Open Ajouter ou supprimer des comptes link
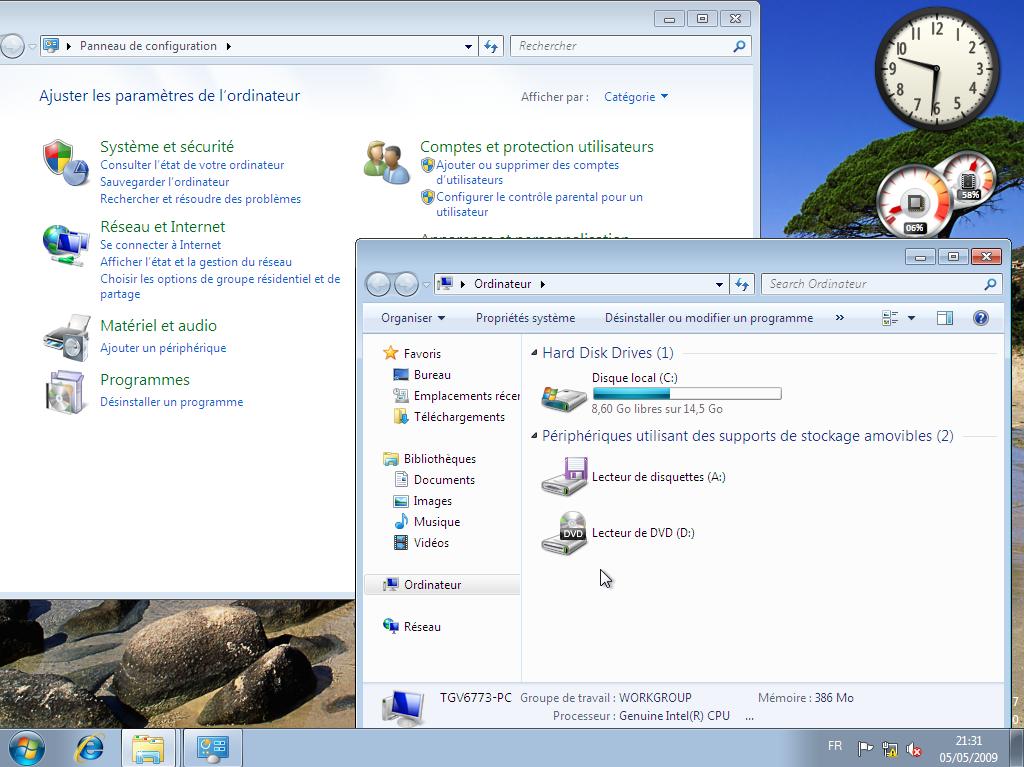 [x=528, y=172]
